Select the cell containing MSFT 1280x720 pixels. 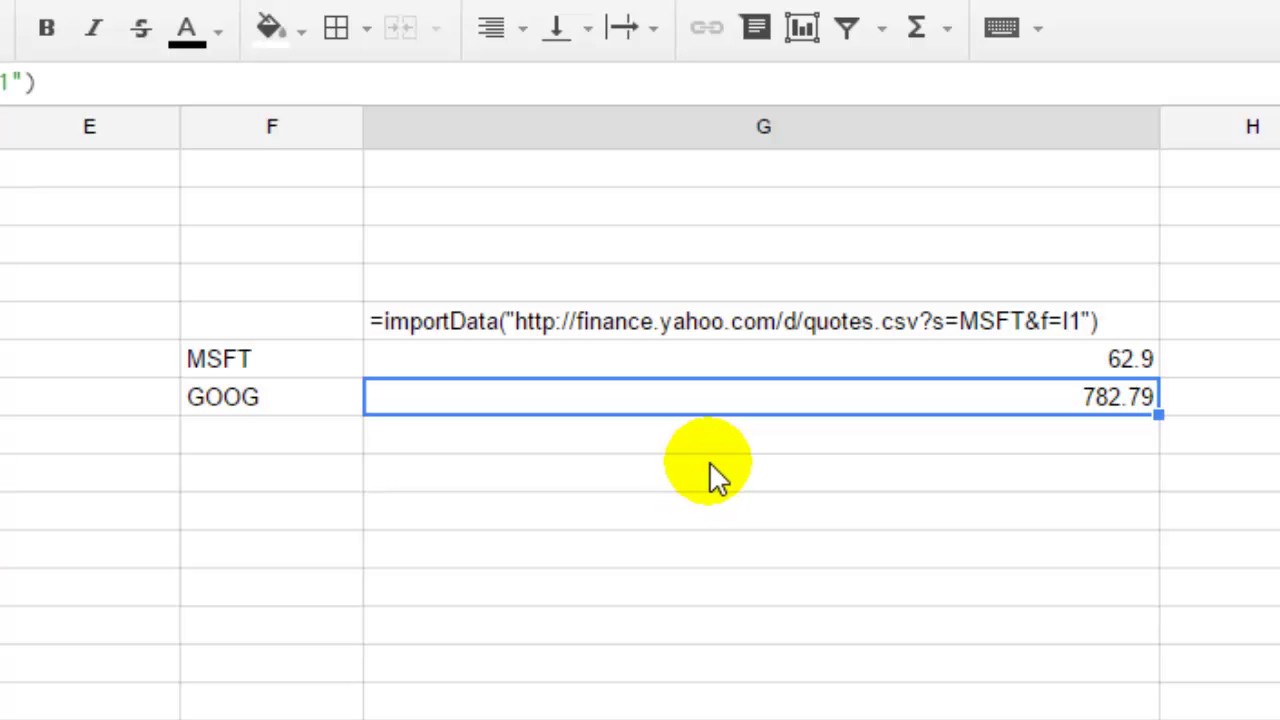coord(272,359)
